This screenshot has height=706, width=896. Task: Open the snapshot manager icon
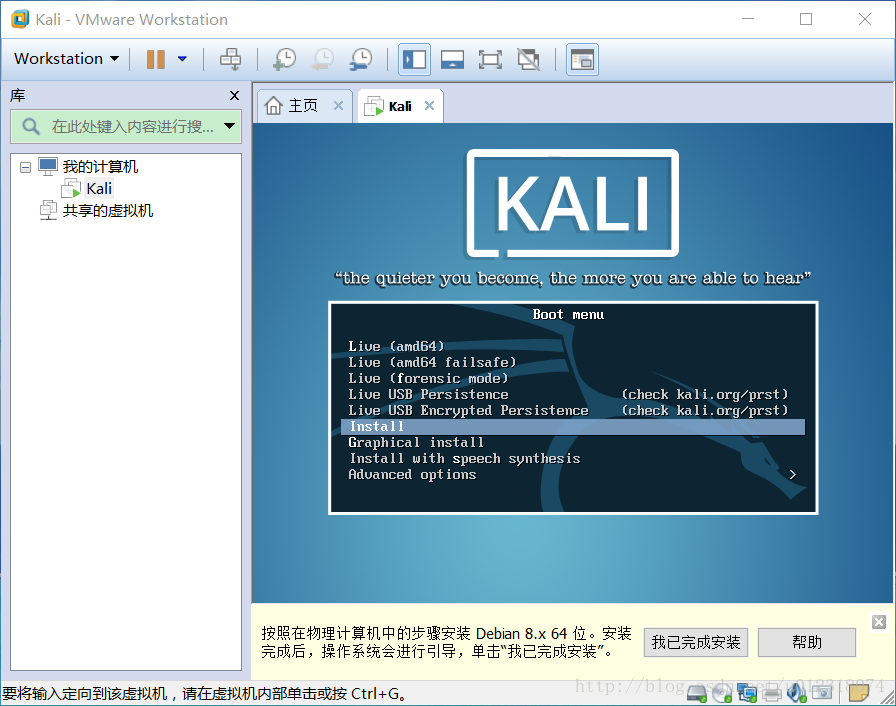(361, 59)
